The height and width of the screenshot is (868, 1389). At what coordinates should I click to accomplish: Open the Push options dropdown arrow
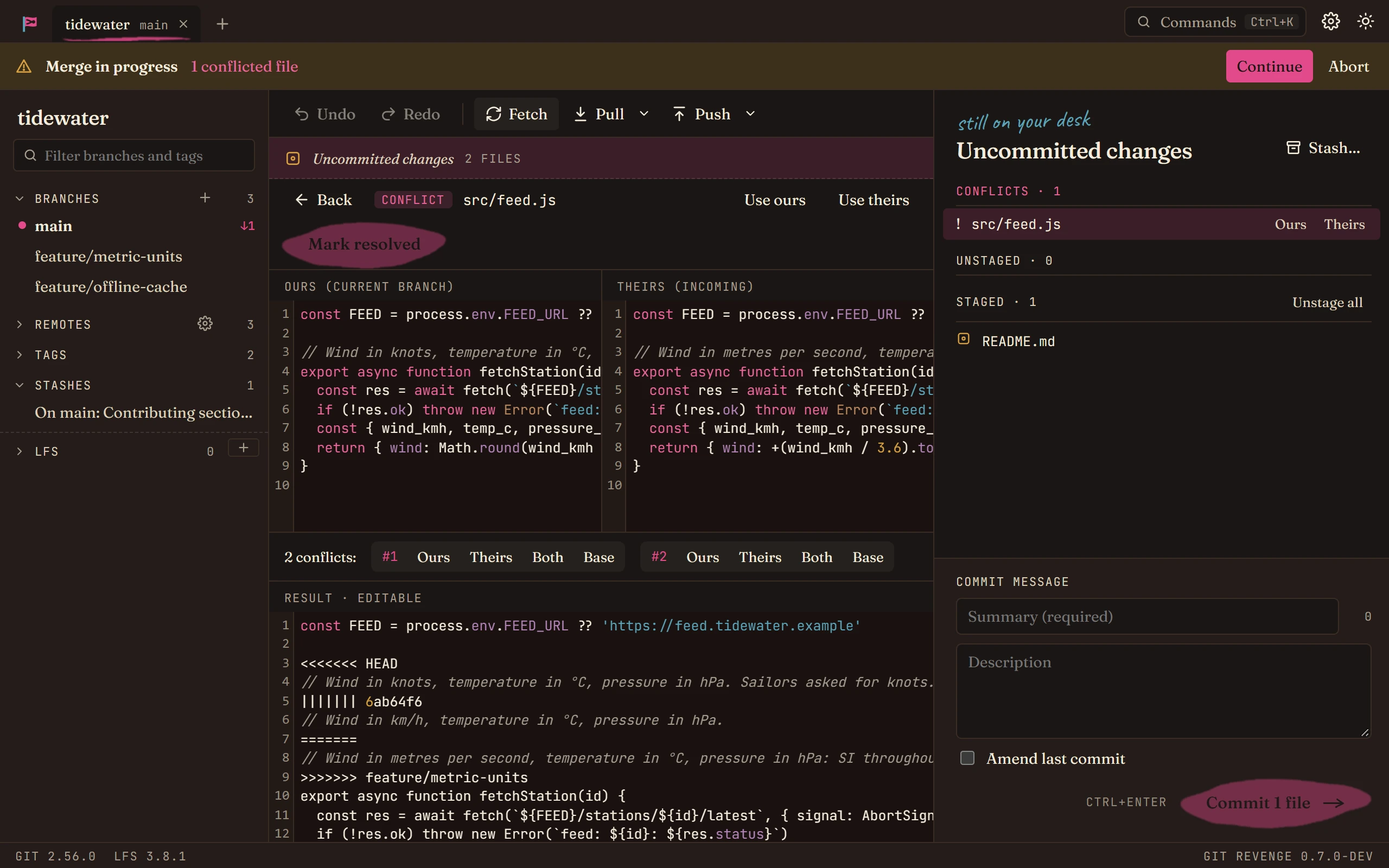[750, 114]
